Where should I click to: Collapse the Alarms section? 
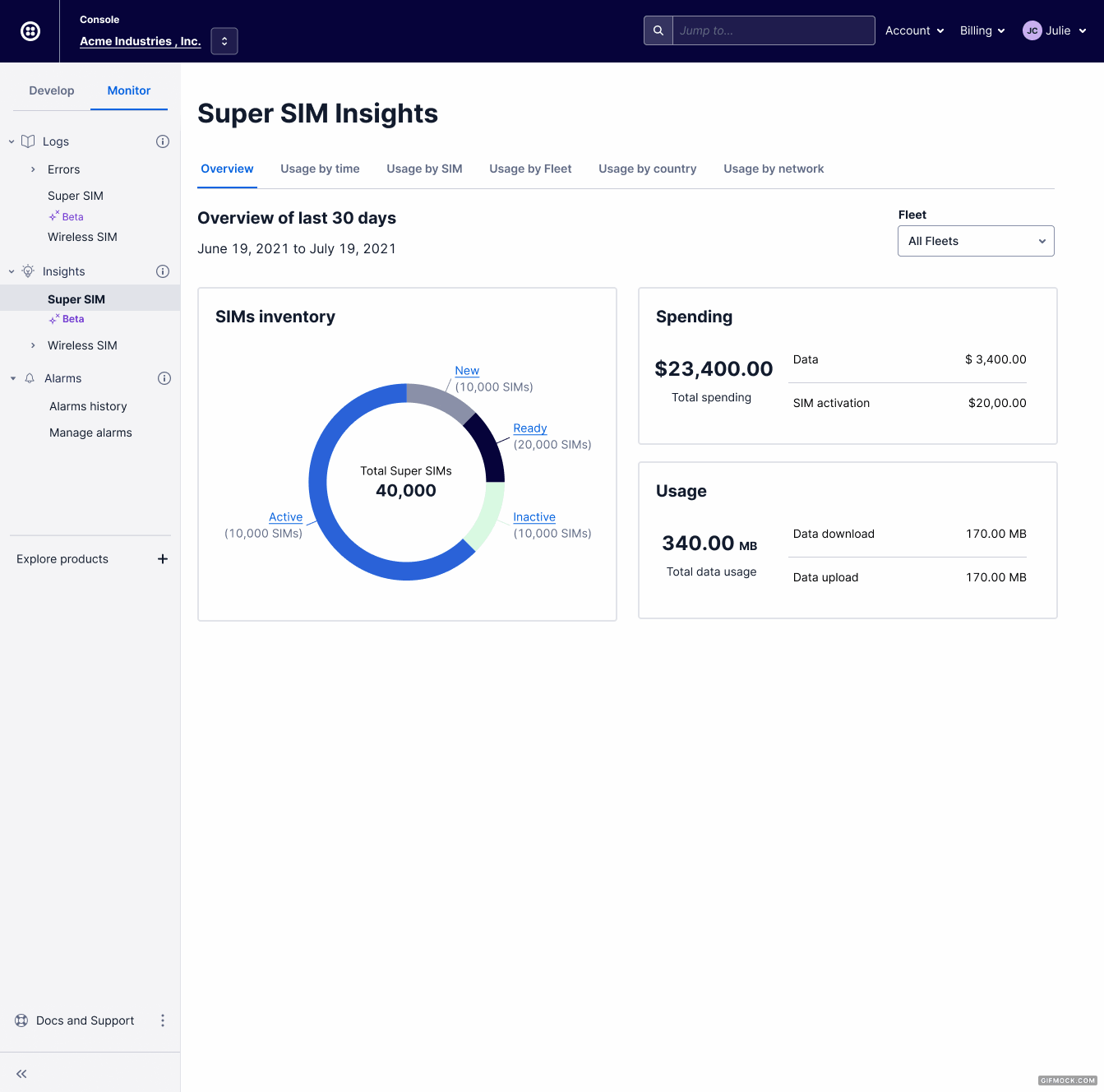(x=13, y=378)
